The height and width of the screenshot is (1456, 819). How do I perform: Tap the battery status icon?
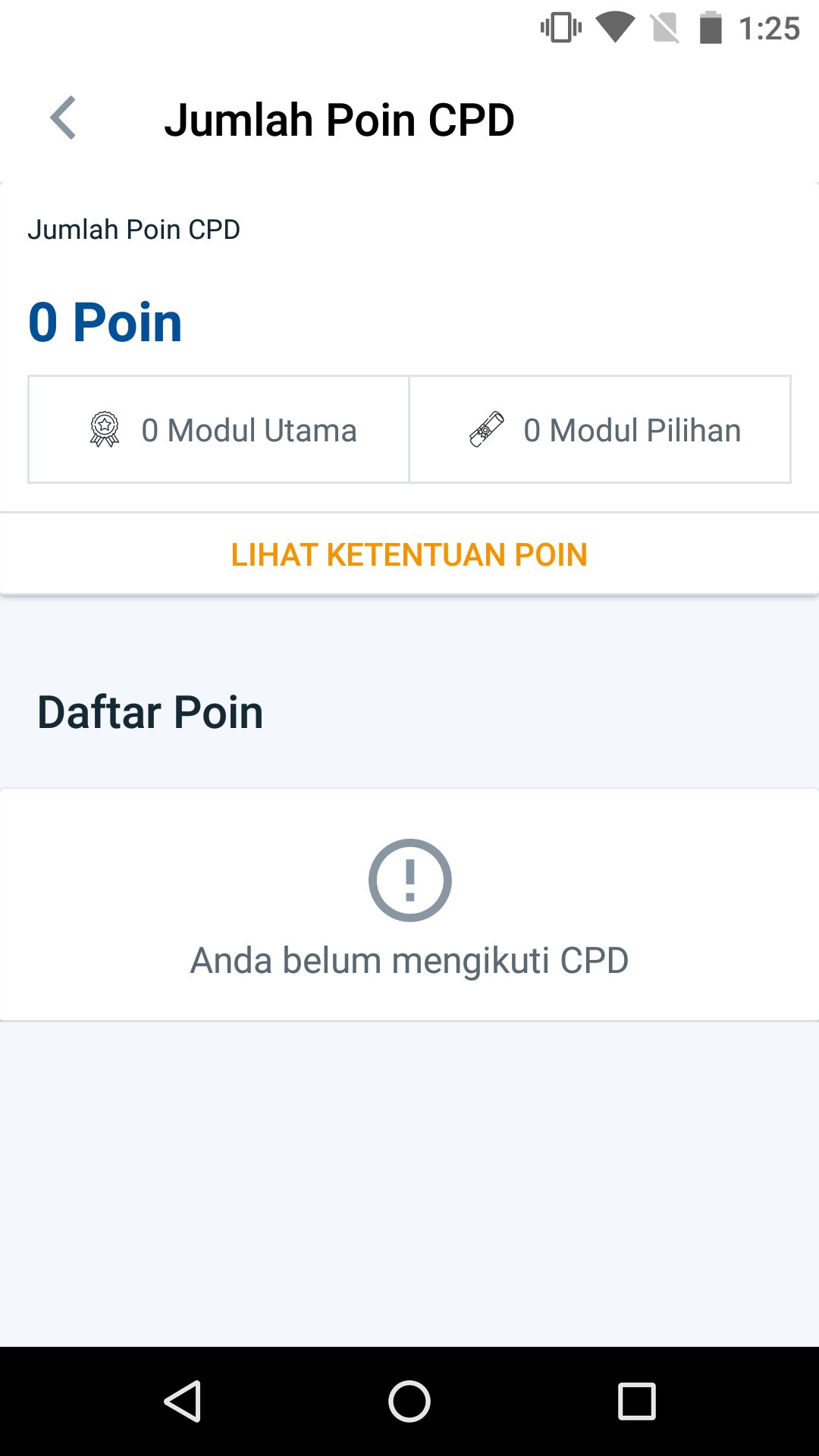(x=710, y=29)
